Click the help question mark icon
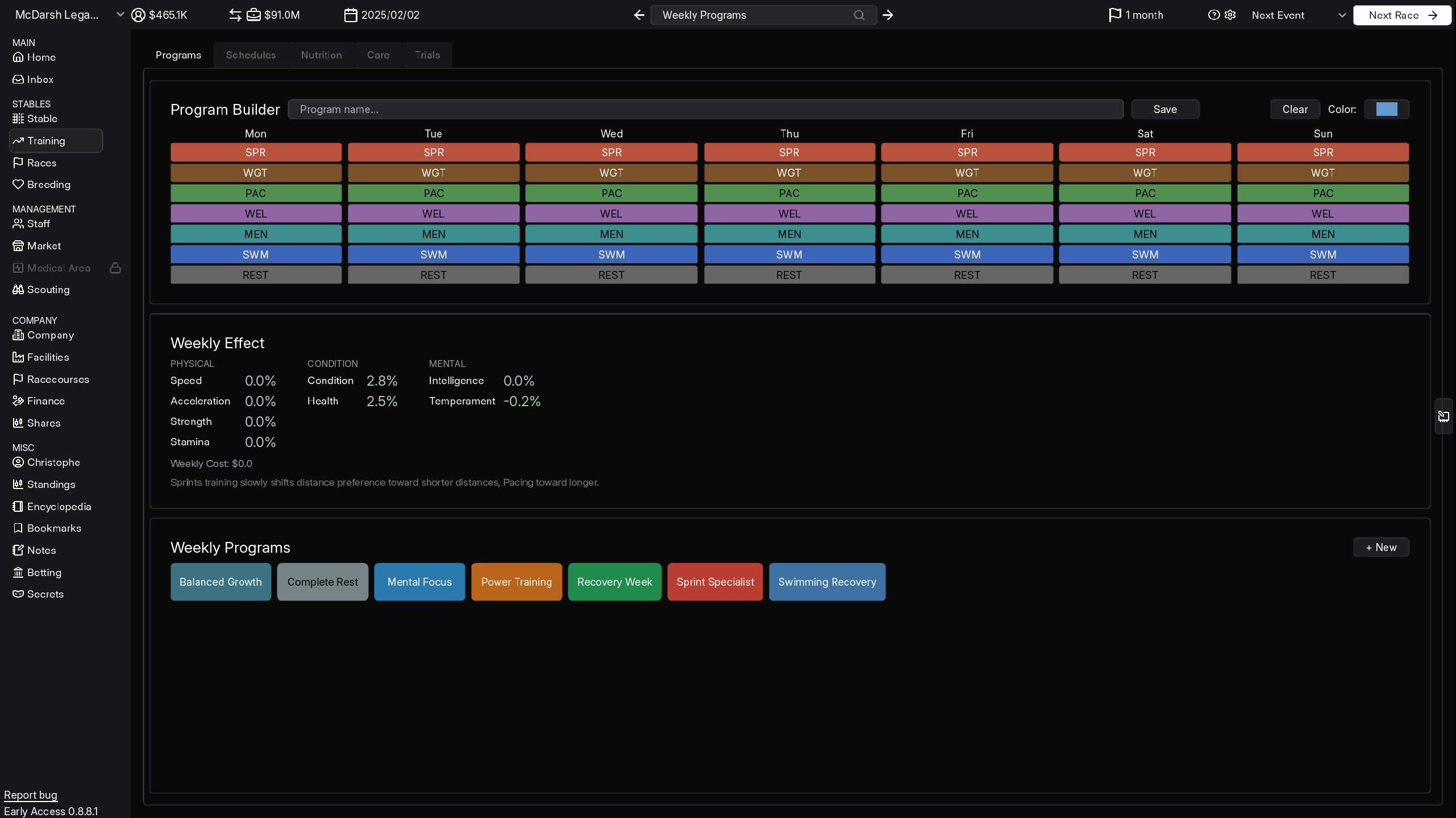Screen dimensions: 1456x818 tap(1213, 15)
